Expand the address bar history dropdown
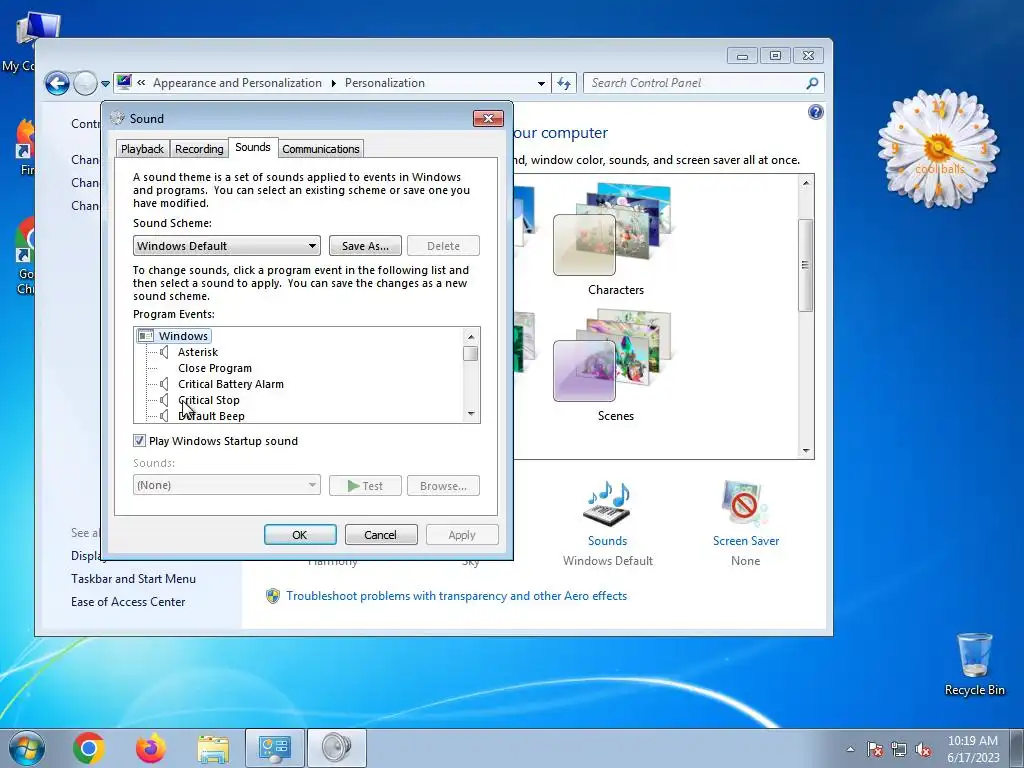This screenshot has height=768, width=1024. pos(541,84)
